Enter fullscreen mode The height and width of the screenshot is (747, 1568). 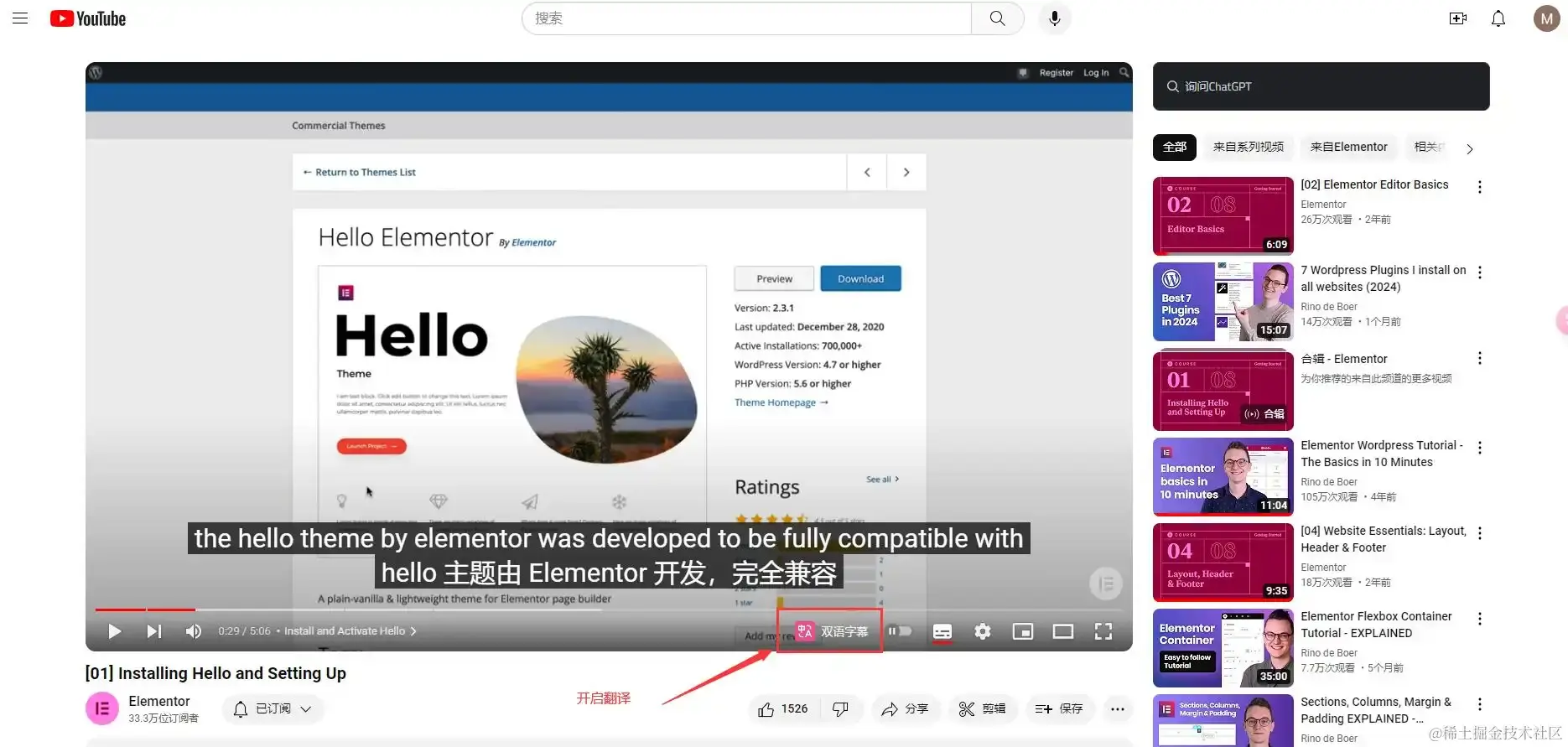click(1103, 631)
